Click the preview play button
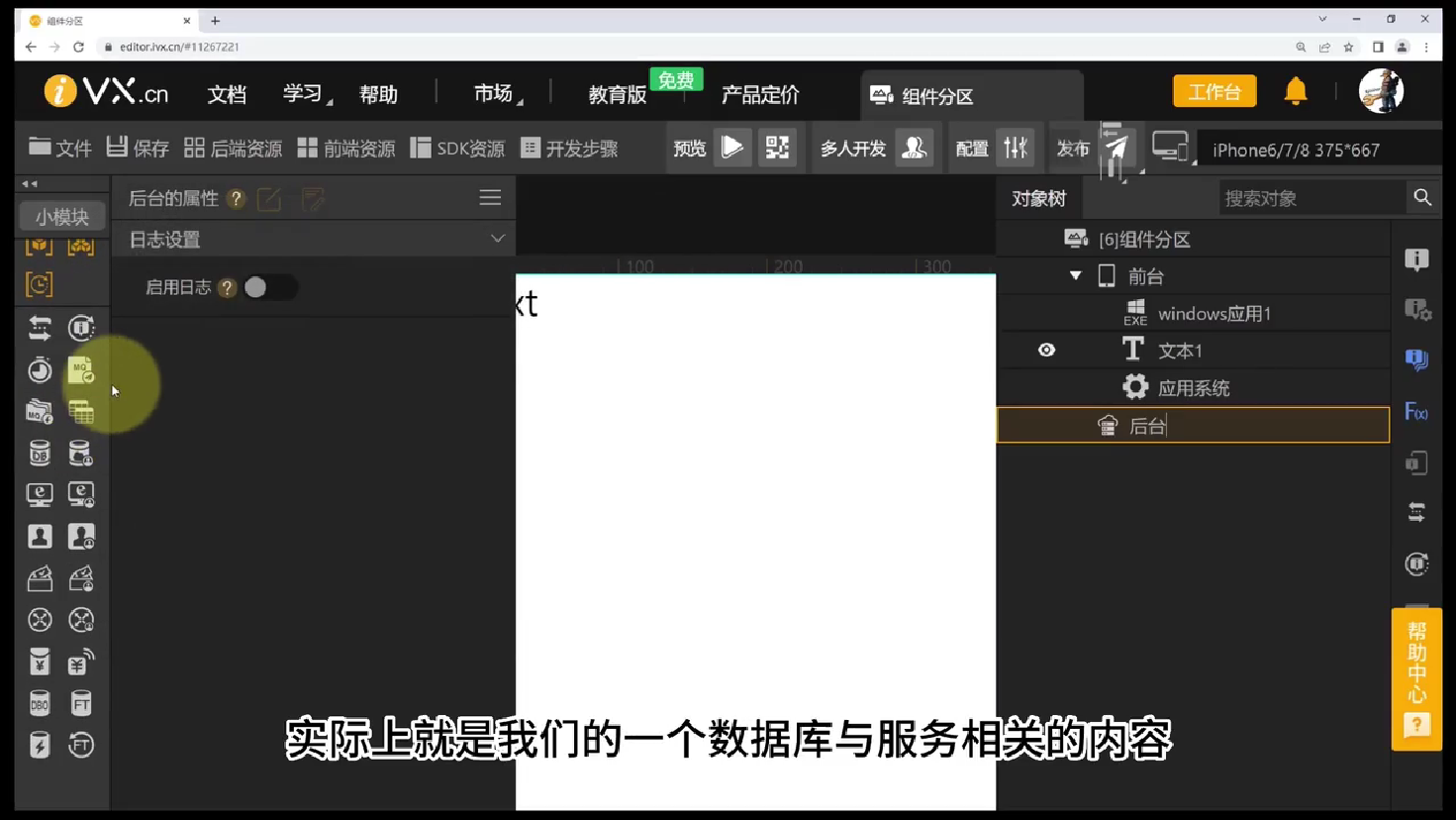1456x820 pixels. click(732, 149)
